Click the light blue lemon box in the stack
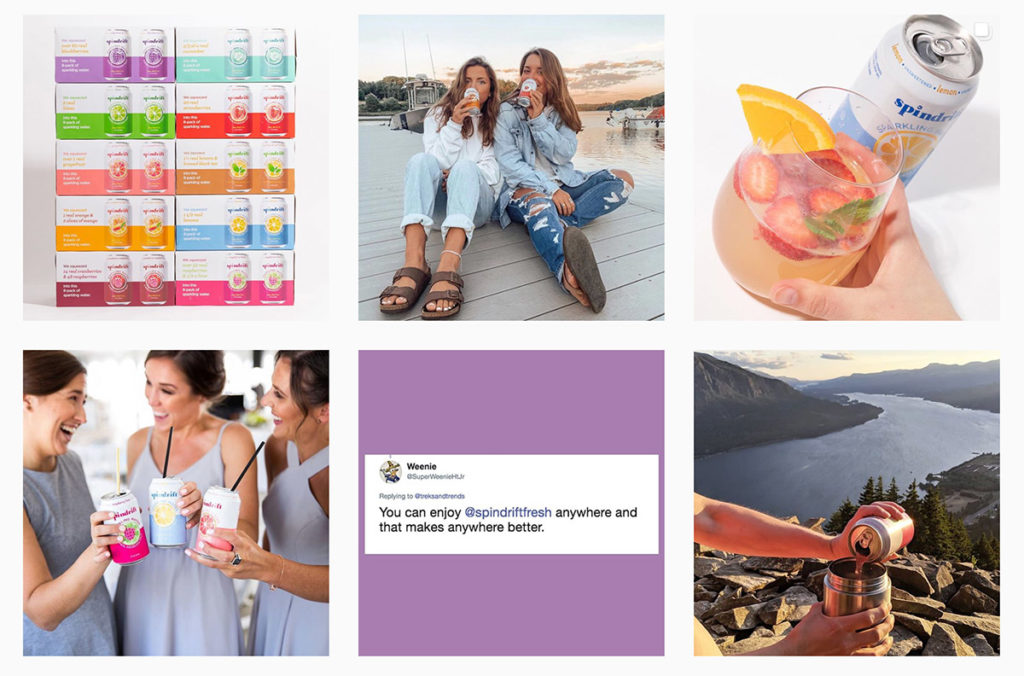1024x676 pixels. 235,223
